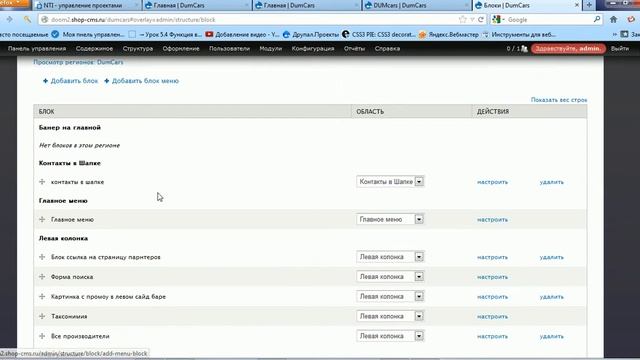Open the 'Панель управления' admin menu item
Screen dimensions: 640x360
[37, 49]
